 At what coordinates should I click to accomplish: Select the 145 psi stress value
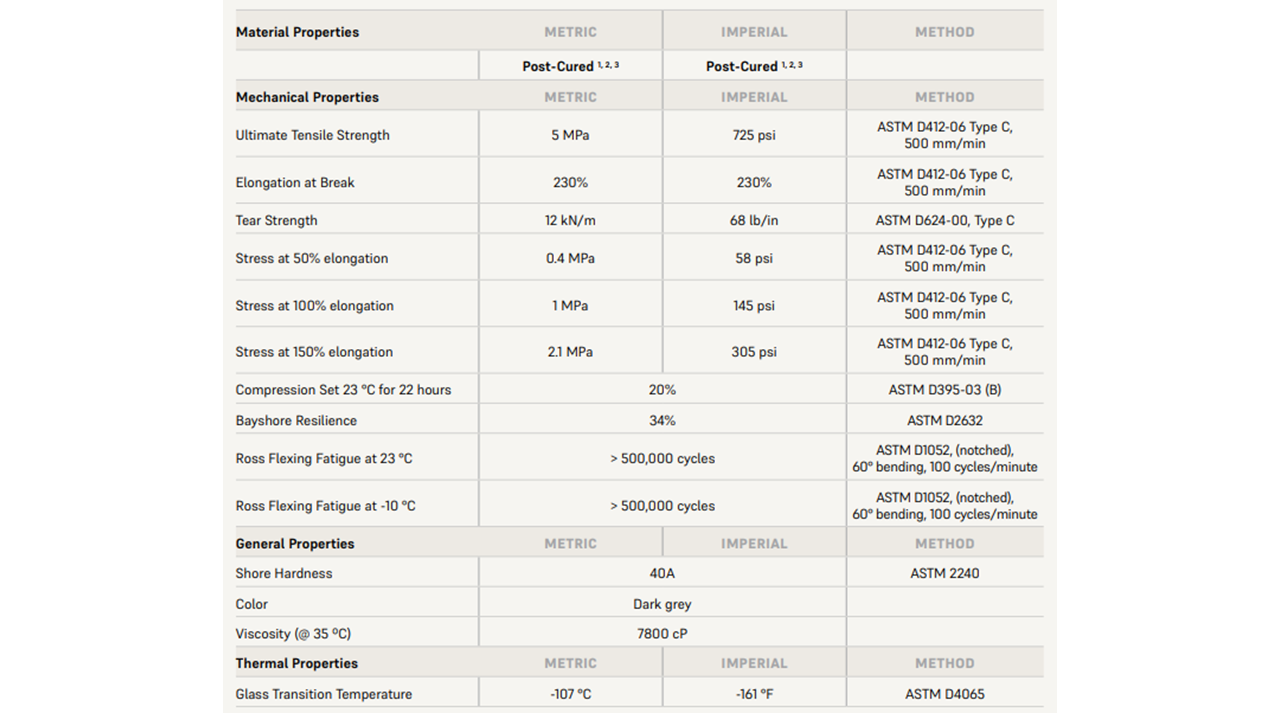tap(753, 306)
